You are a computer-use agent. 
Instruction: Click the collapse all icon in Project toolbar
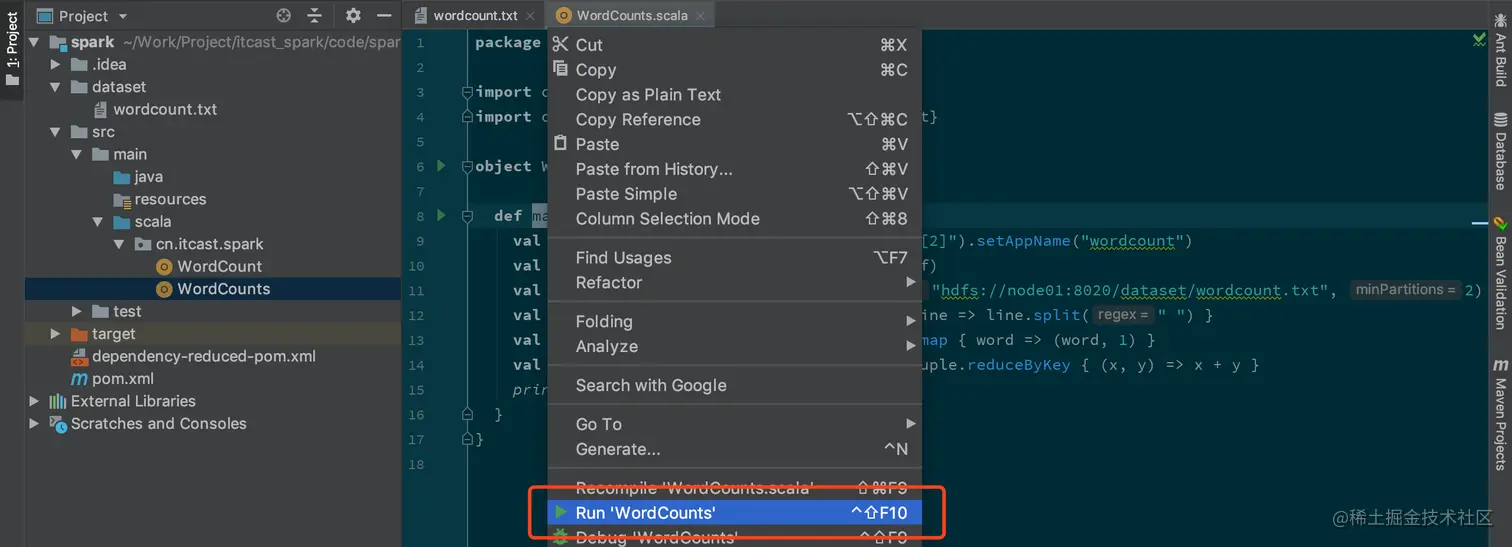pyautogui.click(x=314, y=15)
